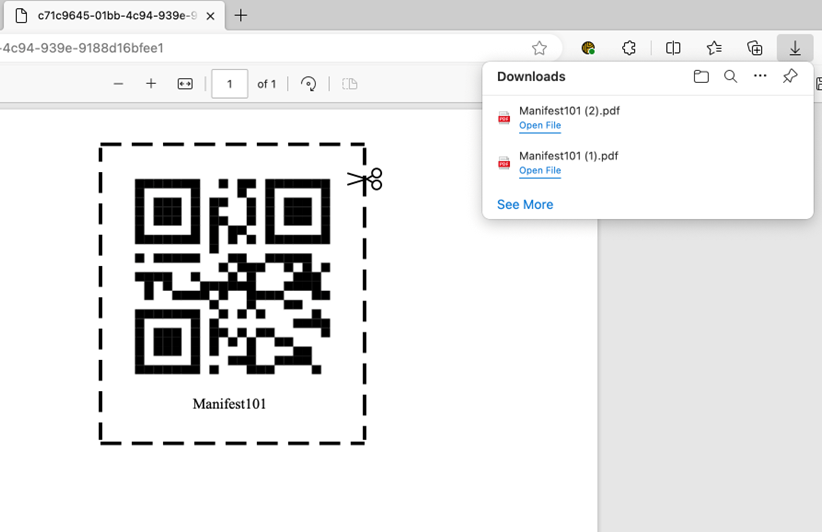
Task: Search downloads magnifier icon
Action: (730, 77)
